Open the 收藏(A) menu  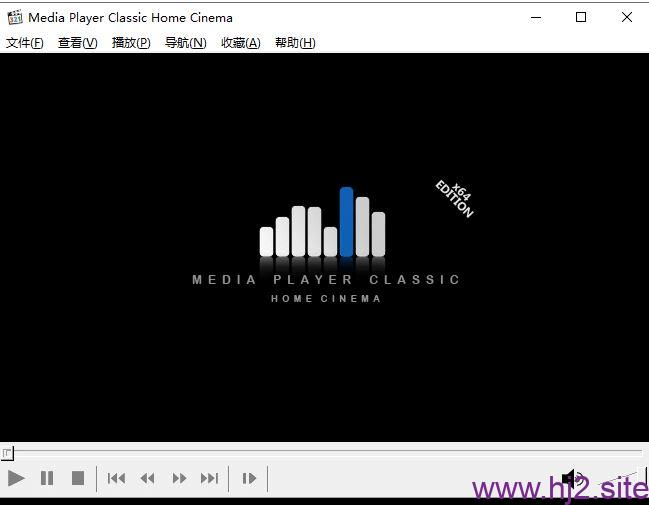[241, 43]
